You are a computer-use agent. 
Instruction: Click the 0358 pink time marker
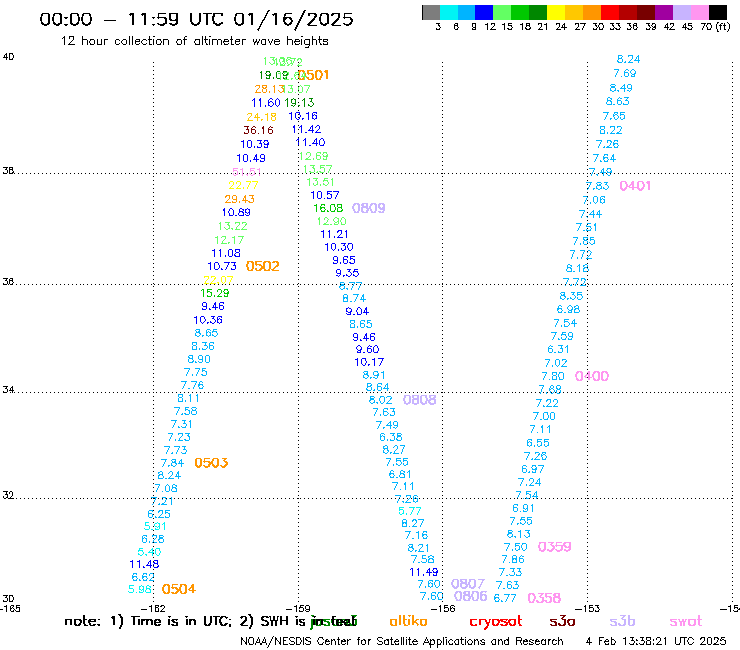click(x=544, y=599)
